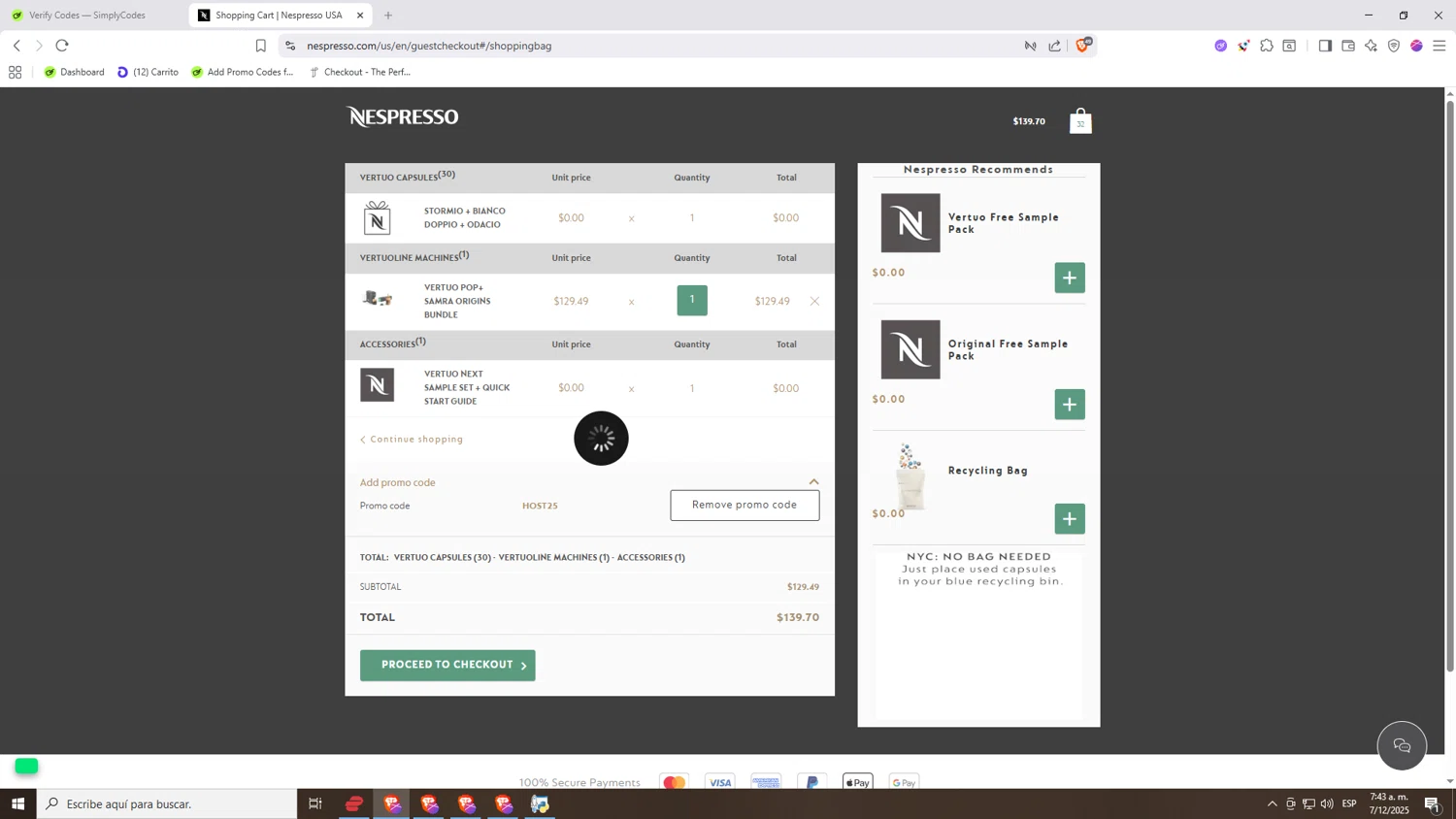Click Remove promo code button

click(x=745, y=505)
